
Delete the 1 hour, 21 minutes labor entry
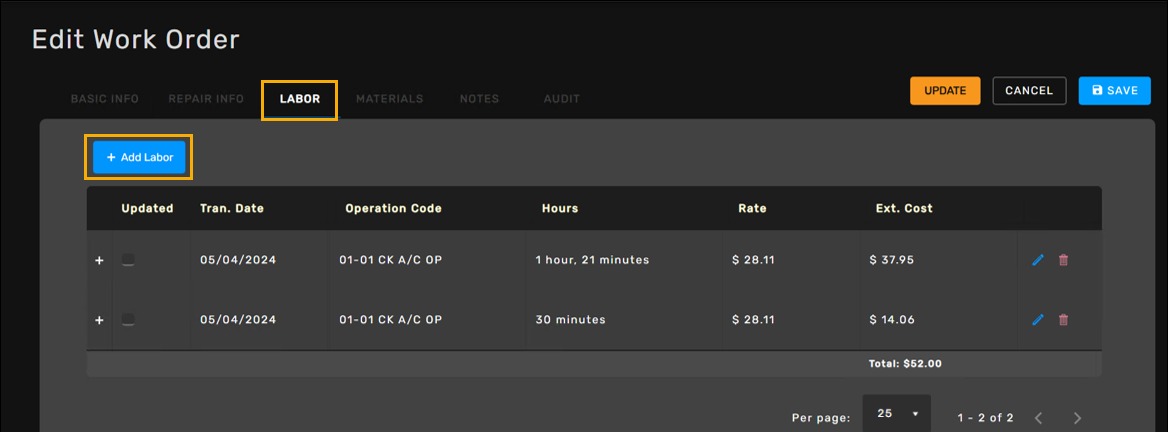tap(1063, 260)
